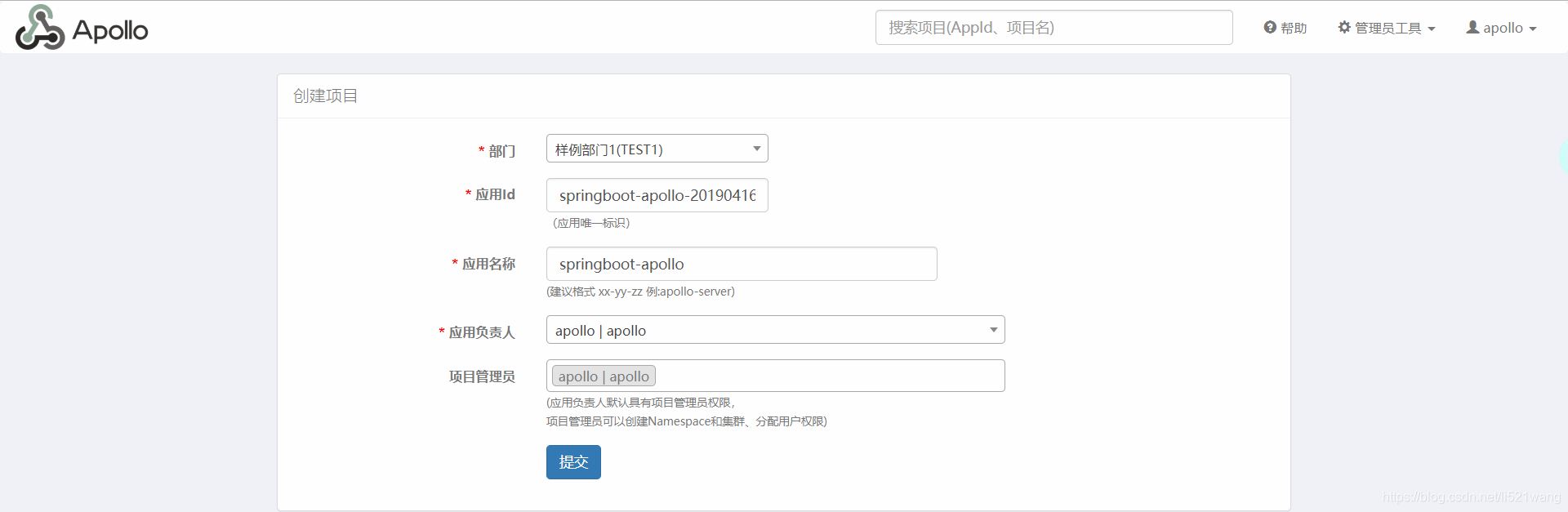The width and height of the screenshot is (1568, 512).
Task: Click the 项目管理员 multi-select field
Action: click(775, 376)
